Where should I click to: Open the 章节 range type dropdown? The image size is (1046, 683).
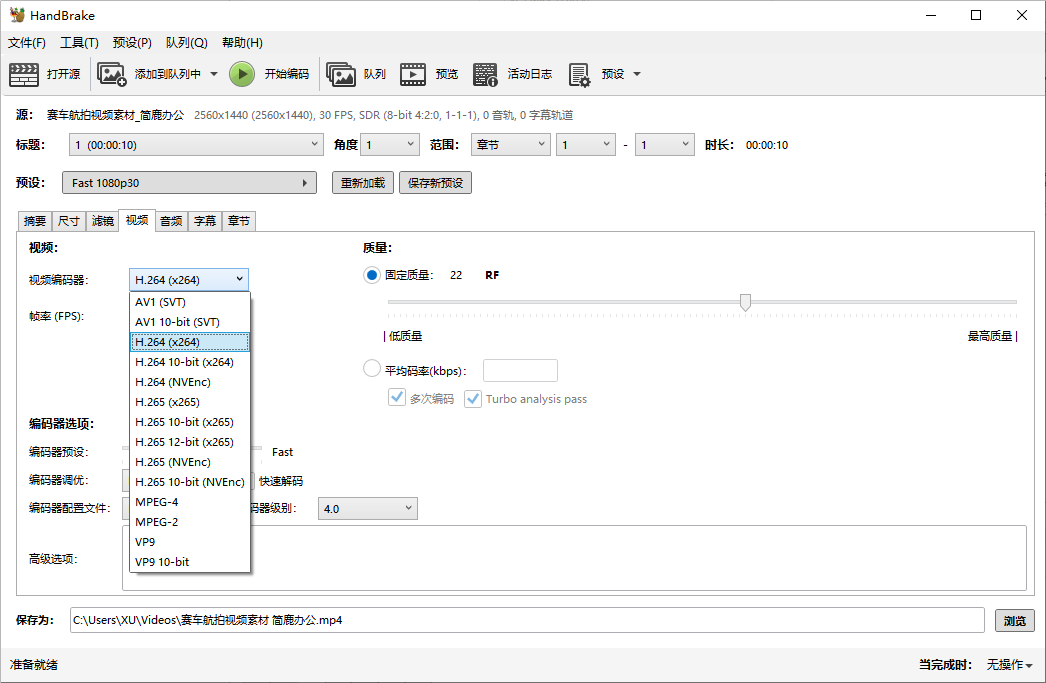tap(510, 145)
